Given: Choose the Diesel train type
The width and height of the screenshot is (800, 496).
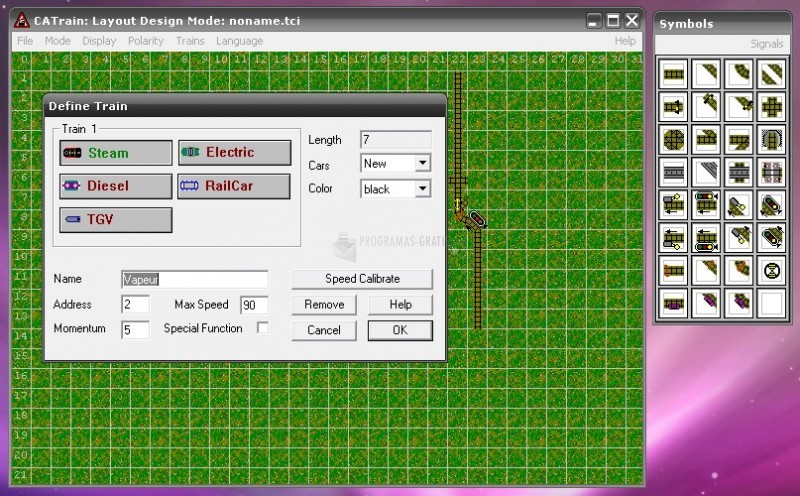Looking at the screenshot, I should click(116, 186).
